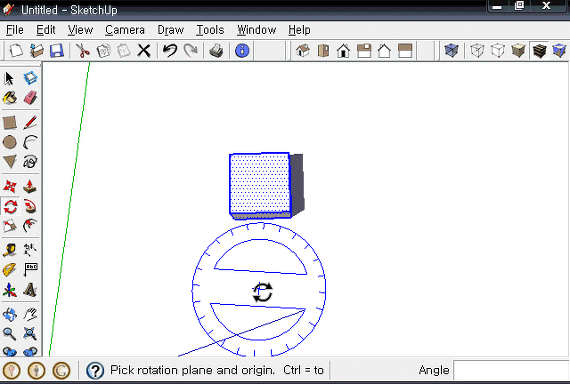The image size is (570, 384).
Task: Open a file using the Open icon
Action: [x=37, y=51]
